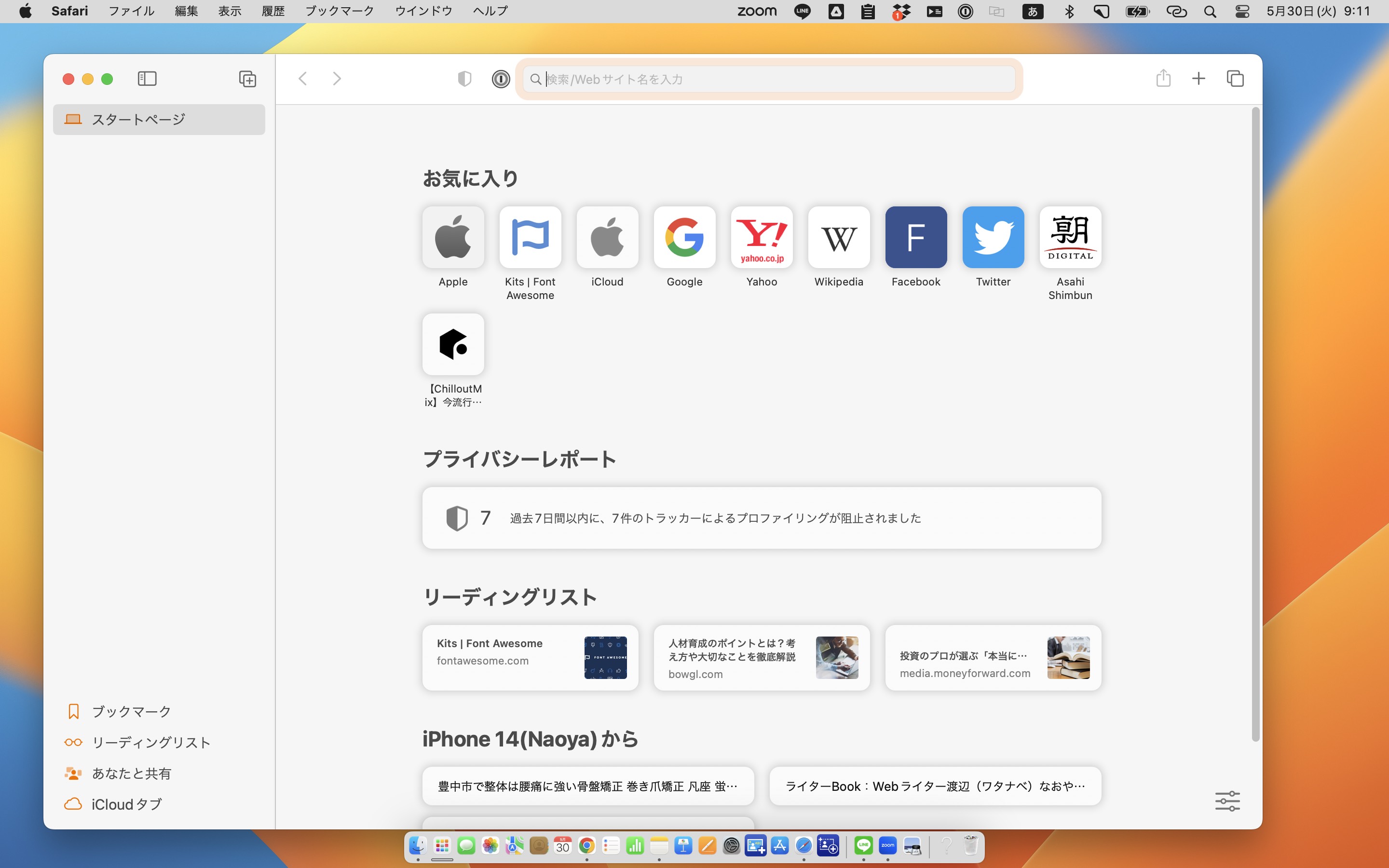The width and height of the screenshot is (1389, 868).
Task: Open the 豊中市で整体 iCloud tab
Action: click(x=588, y=786)
